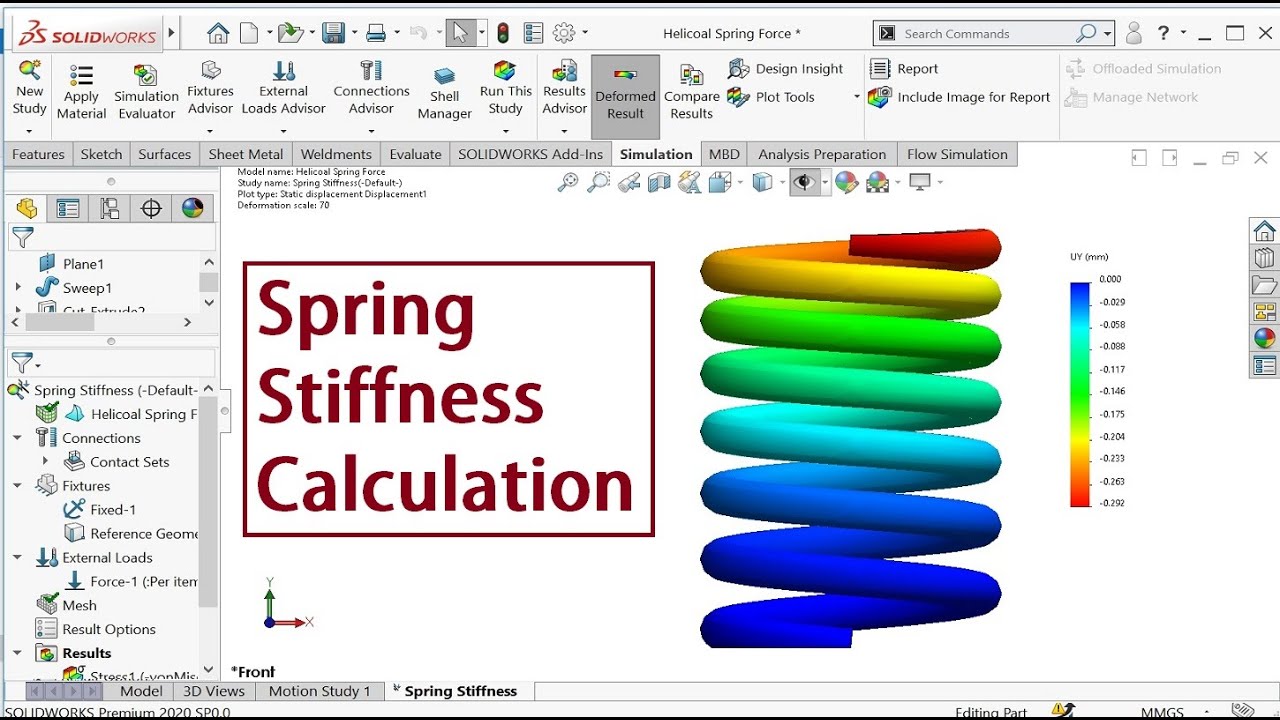Select Plane1 in the feature tree

coord(83,264)
